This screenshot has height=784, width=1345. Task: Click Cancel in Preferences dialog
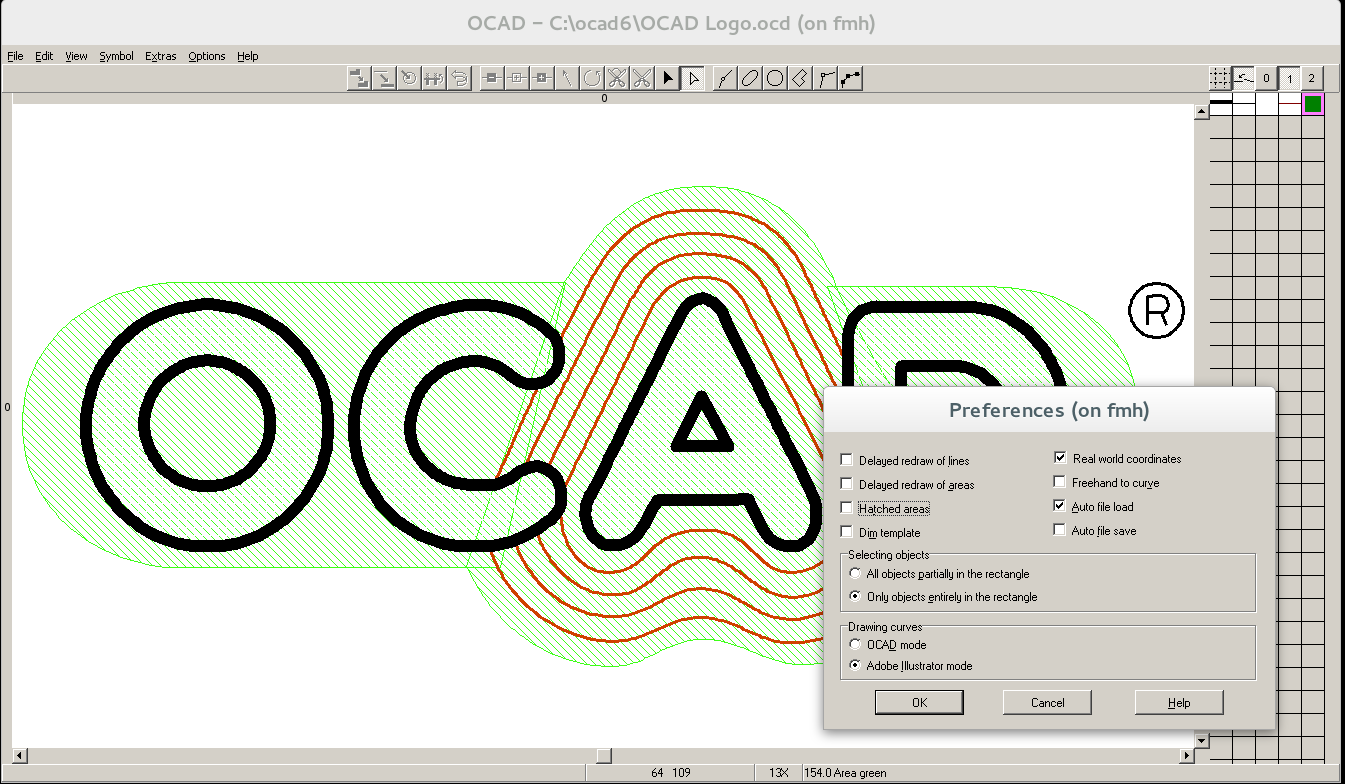(x=1047, y=702)
